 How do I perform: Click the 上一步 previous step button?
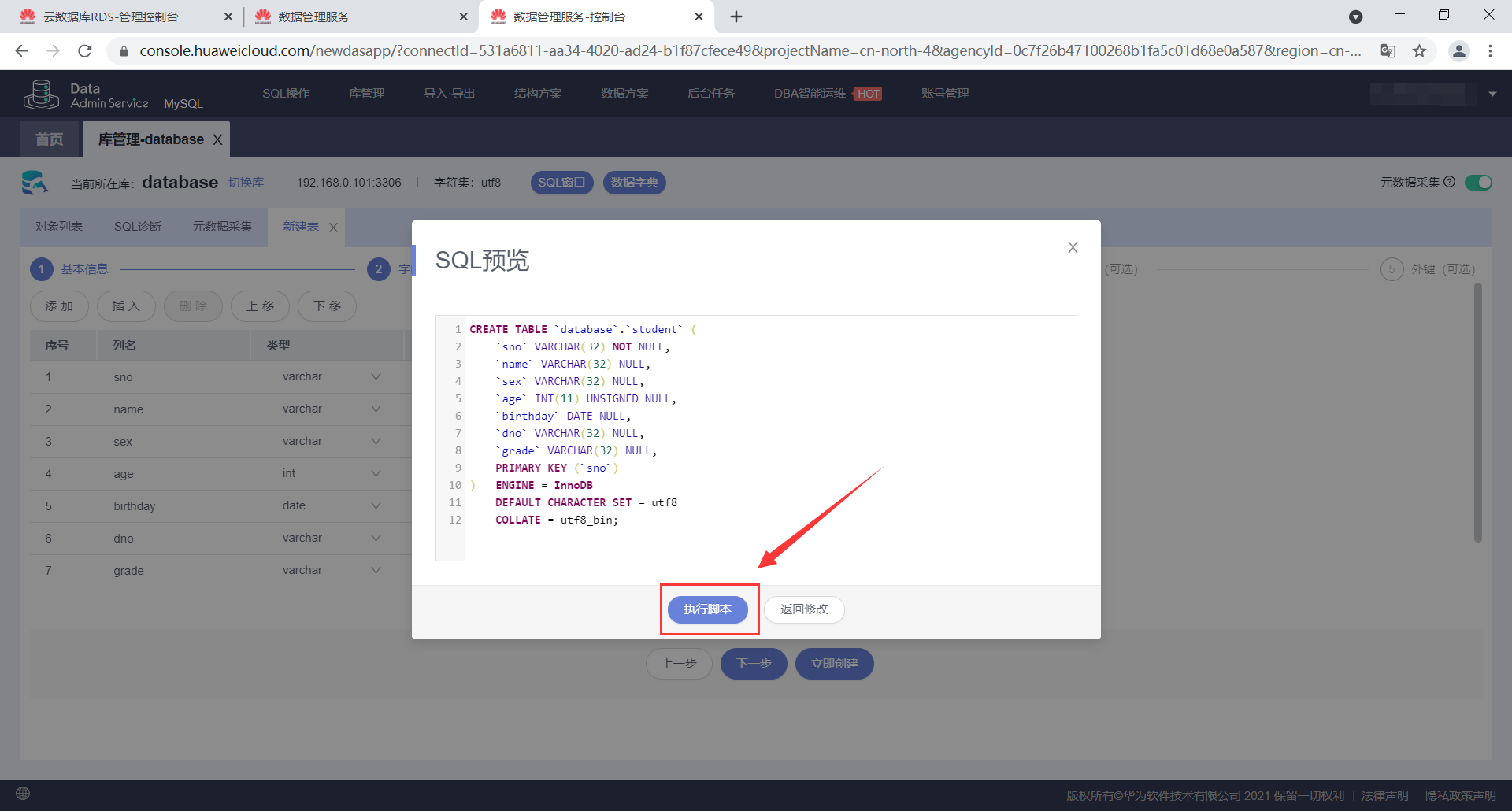tap(679, 664)
